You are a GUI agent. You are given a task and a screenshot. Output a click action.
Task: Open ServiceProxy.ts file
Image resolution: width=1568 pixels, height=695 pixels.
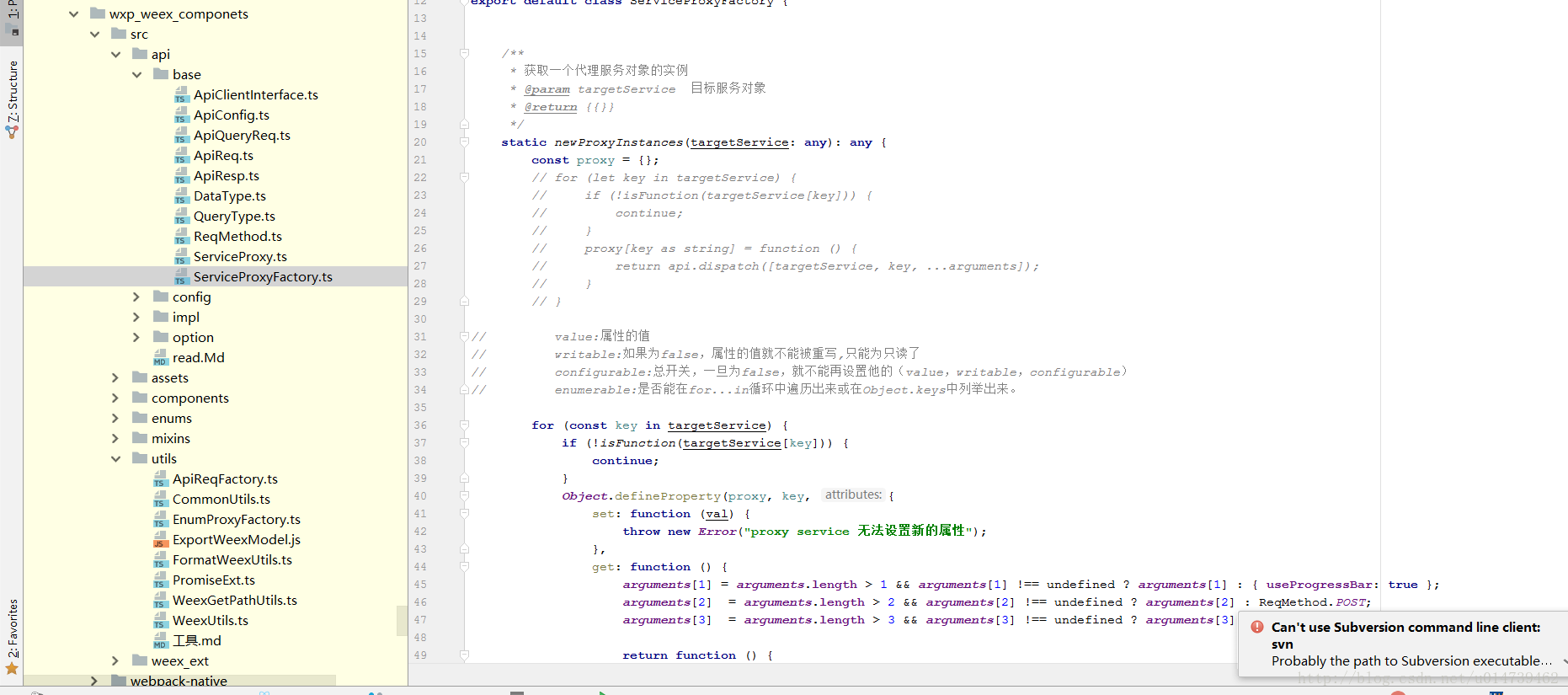coord(240,257)
